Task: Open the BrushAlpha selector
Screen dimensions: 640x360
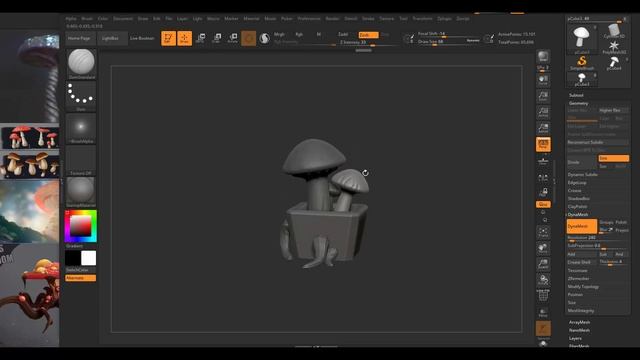Action: click(81, 128)
